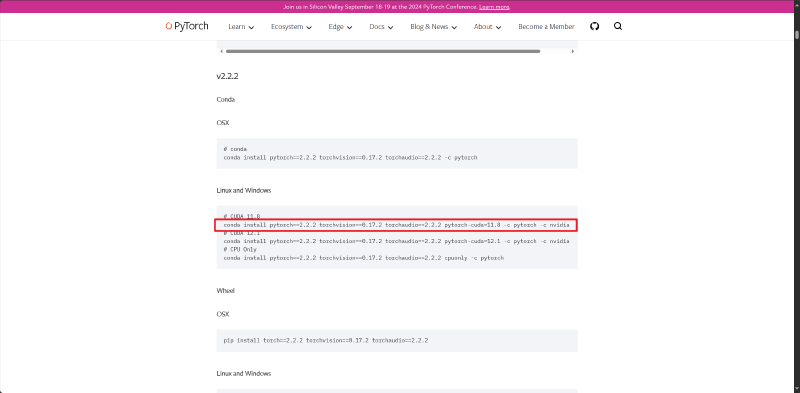This screenshot has height=393, width=800.
Task: Click the cpuonly conda install command
Action: click(x=363, y=258)
